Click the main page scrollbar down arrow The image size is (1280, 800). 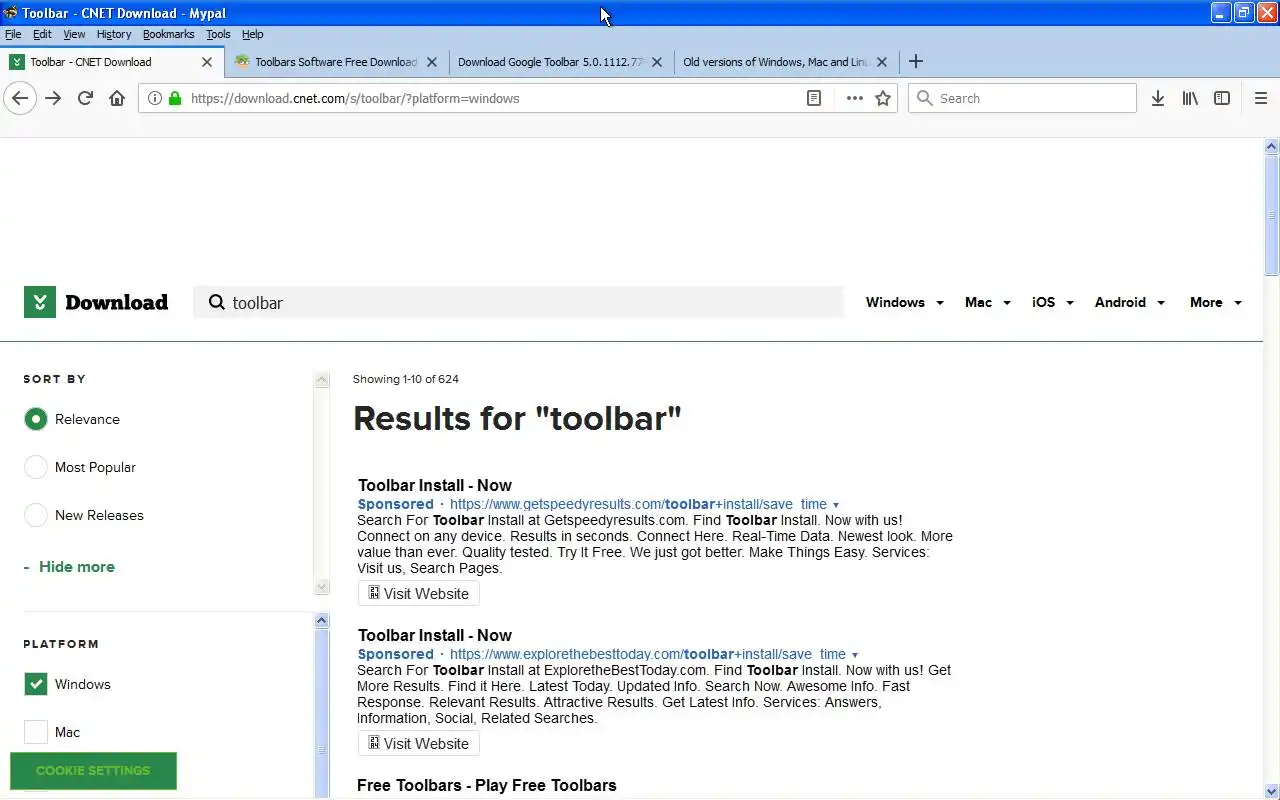[1272, 791]
